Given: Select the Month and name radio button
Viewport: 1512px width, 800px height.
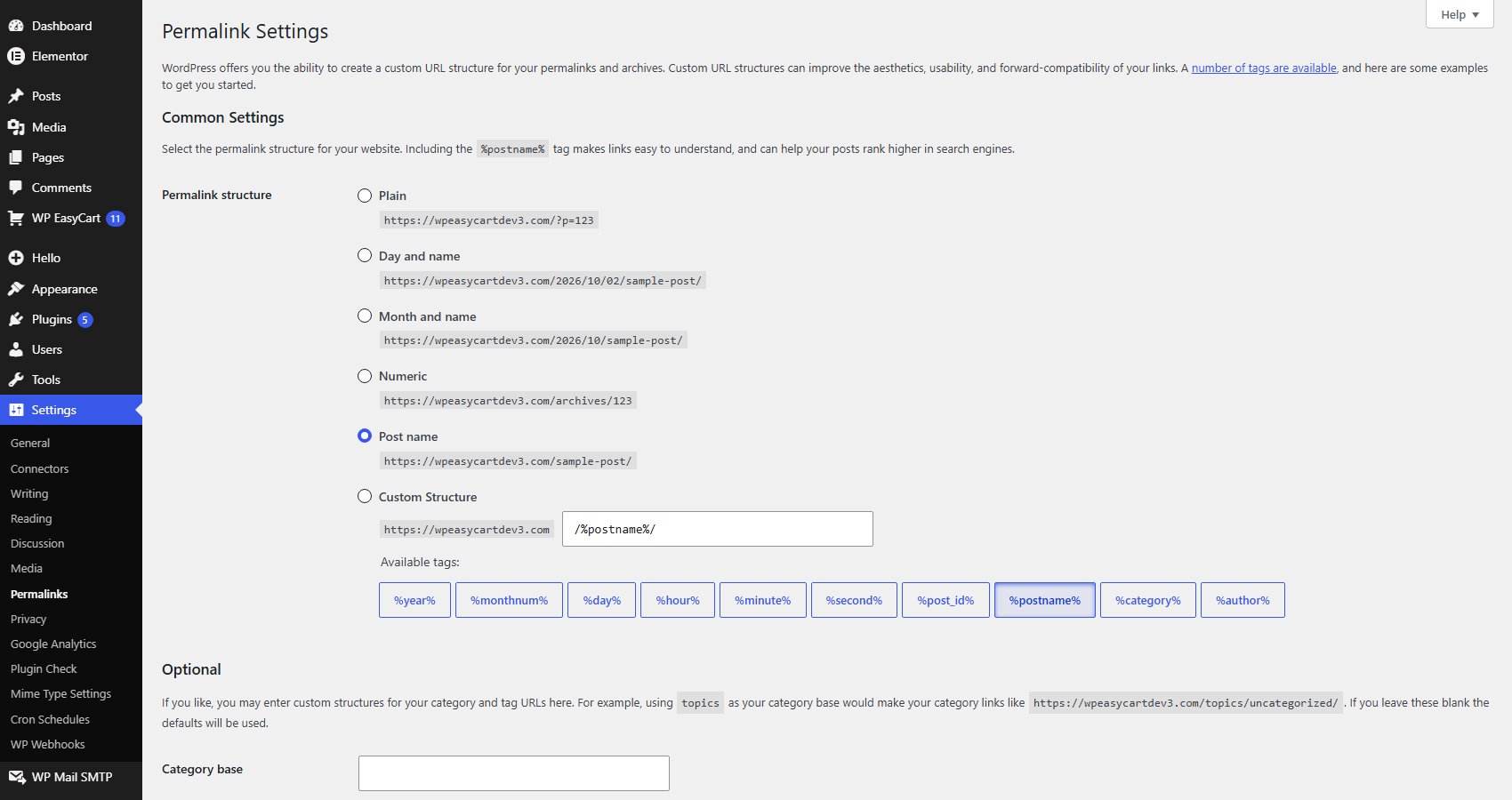Looking at the screenshot, I should pyautogui.click(x=365, y=316).
